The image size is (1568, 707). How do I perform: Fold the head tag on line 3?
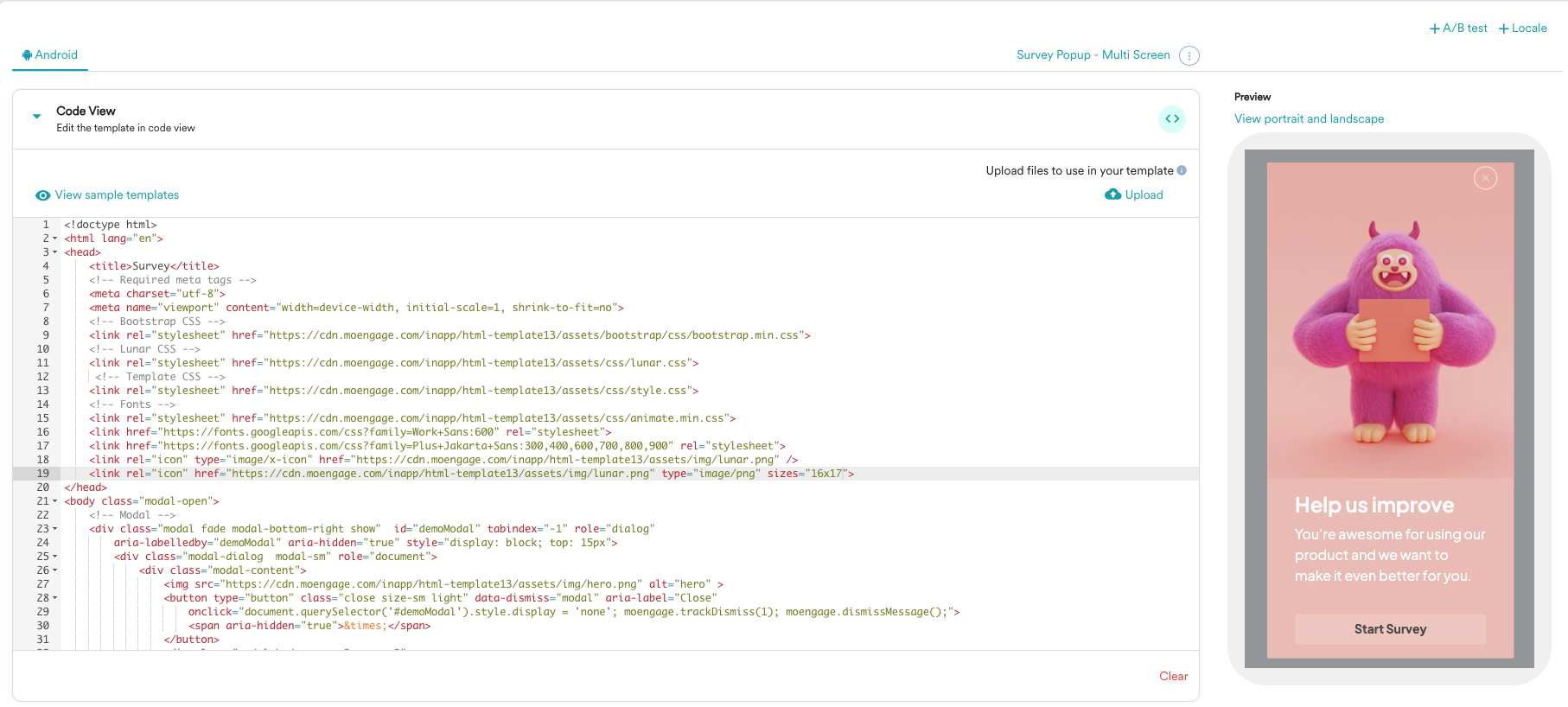[55, 252]
